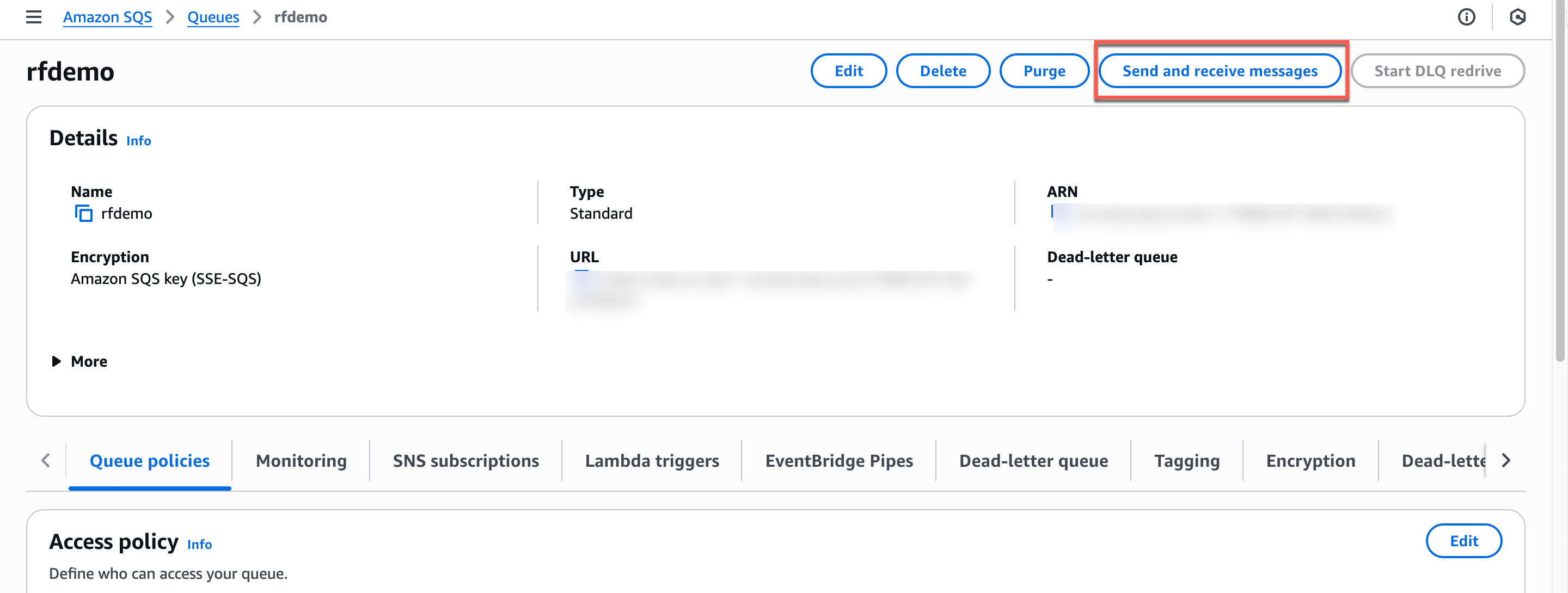1568x593 pixels.
Task: Delete the rfdemo queue
Action: coord(943,71)
